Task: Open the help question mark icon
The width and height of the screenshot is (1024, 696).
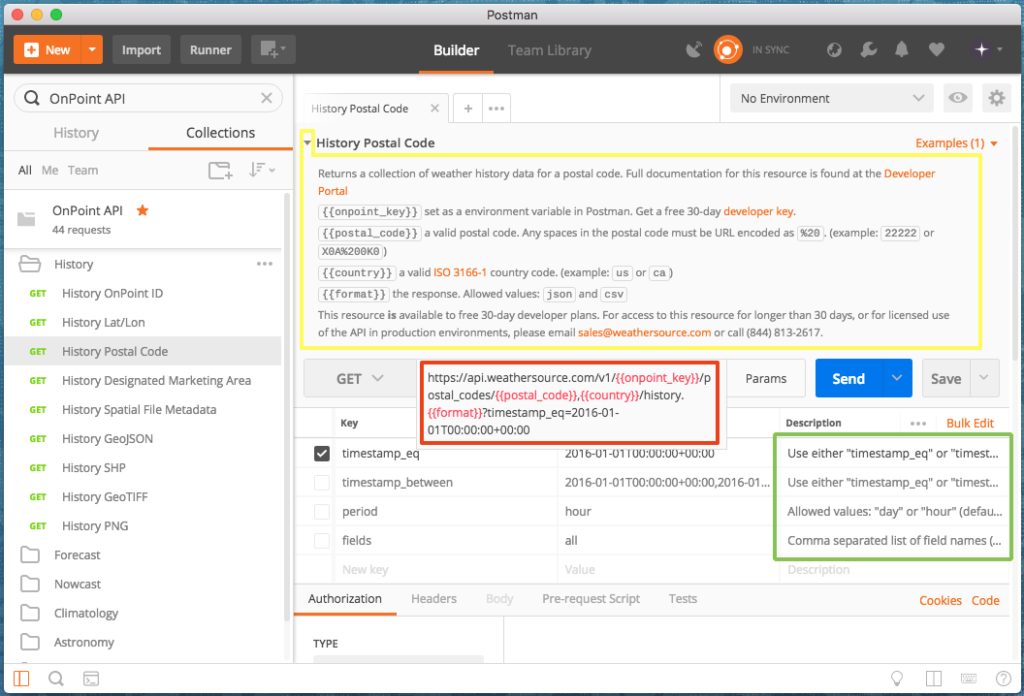Action: coord(1003,679)
